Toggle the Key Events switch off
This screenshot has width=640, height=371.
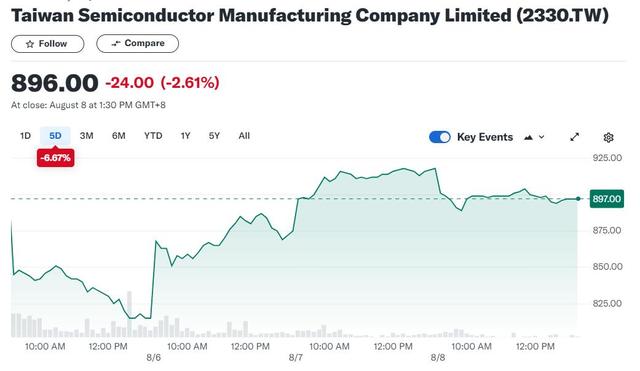pyautogui.click(x=440, y=137)
